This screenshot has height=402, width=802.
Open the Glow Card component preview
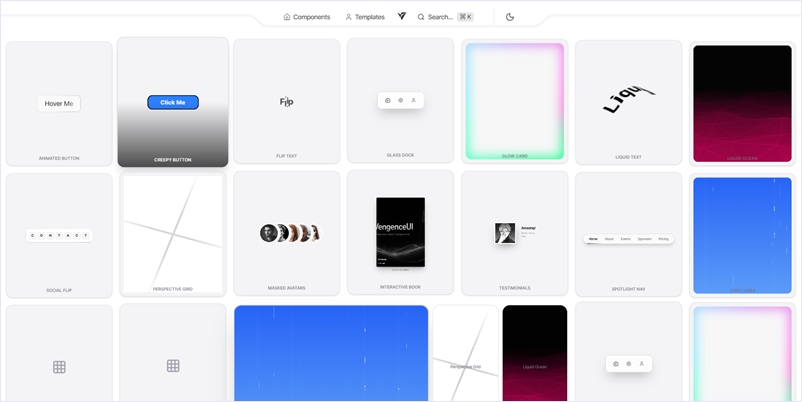coord(515,100)
